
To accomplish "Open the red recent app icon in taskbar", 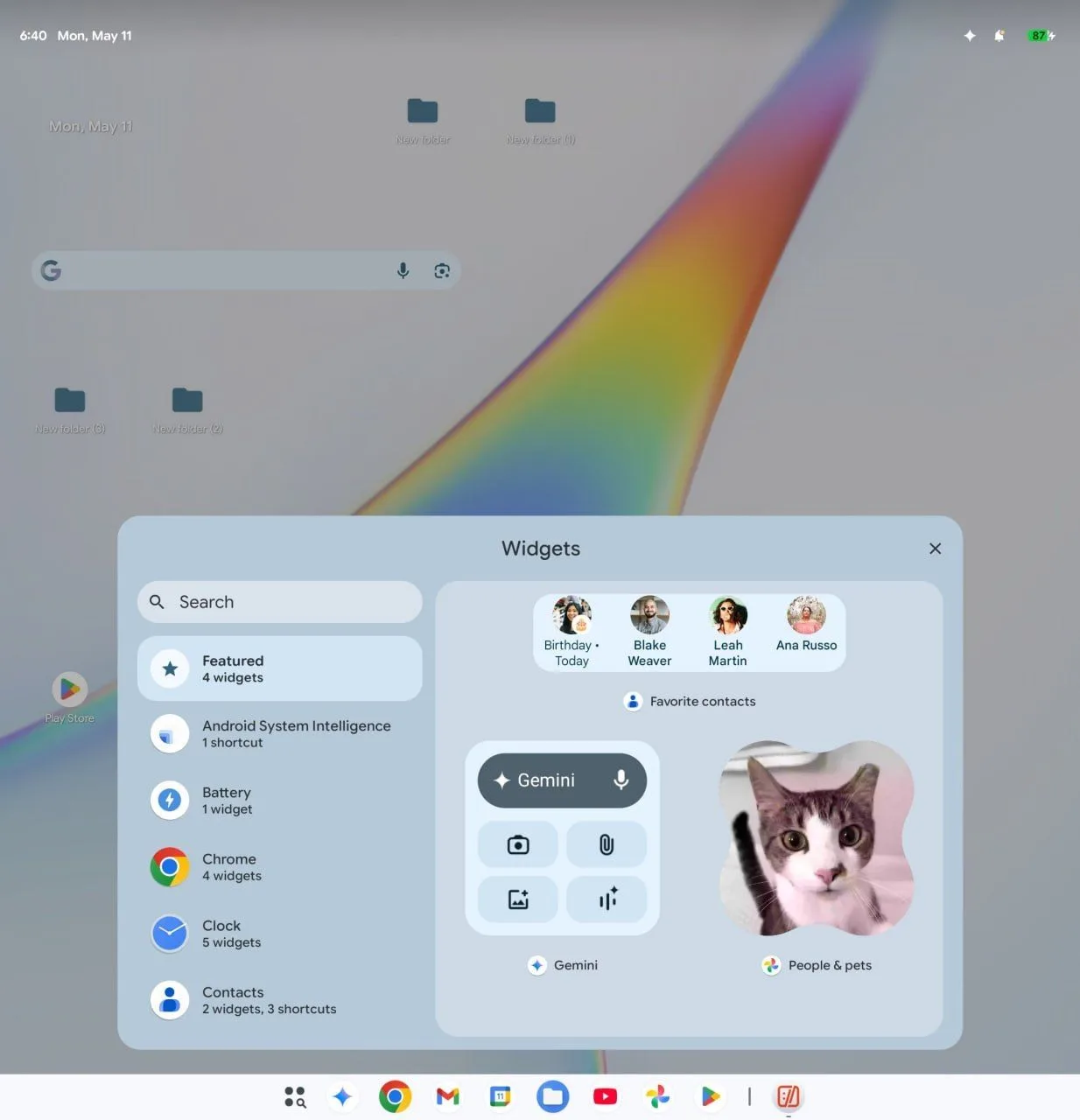I will point(789,1096).
